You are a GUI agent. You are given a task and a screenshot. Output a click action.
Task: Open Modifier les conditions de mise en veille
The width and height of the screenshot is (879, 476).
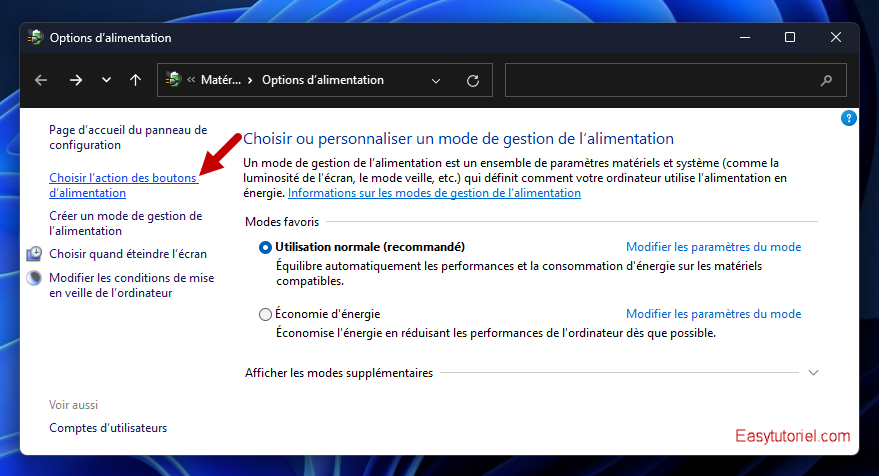click(132, 285)
